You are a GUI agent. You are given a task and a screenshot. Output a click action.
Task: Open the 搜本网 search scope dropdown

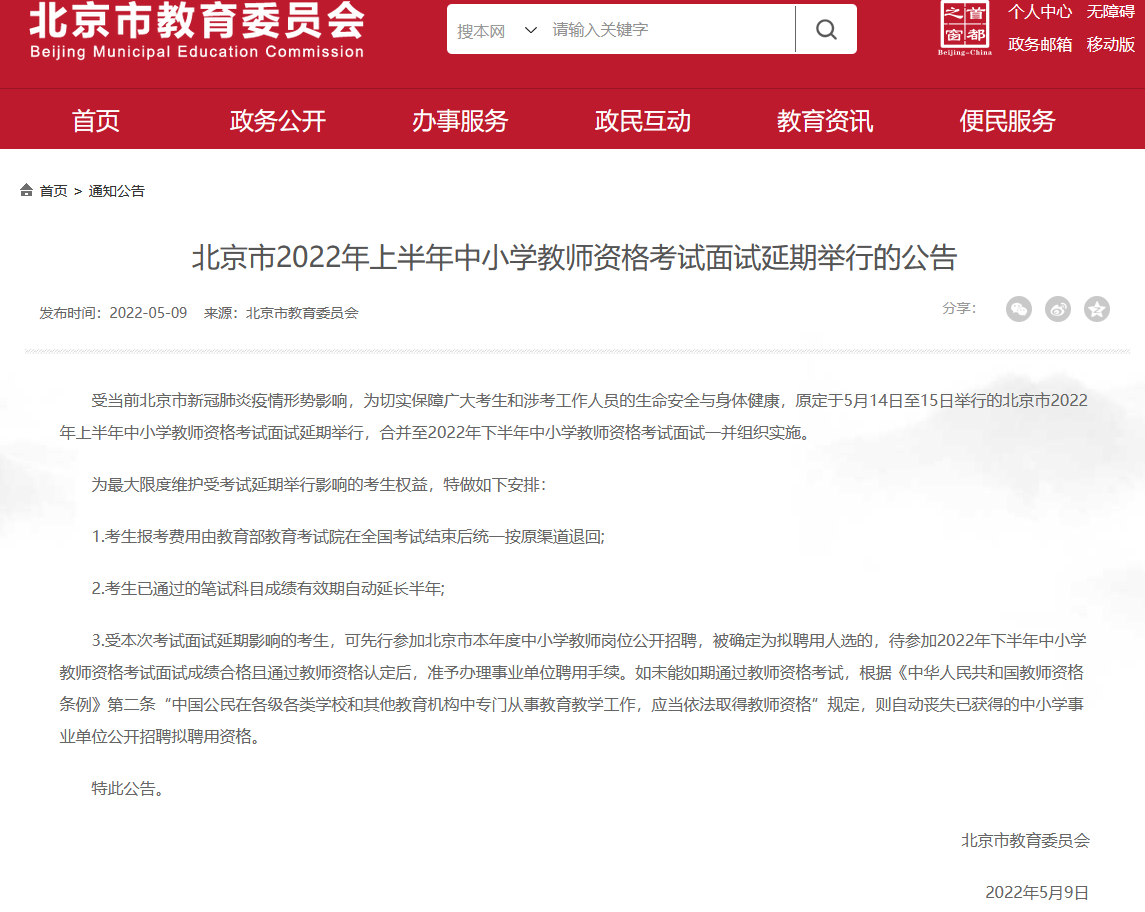tap(497, 30)
